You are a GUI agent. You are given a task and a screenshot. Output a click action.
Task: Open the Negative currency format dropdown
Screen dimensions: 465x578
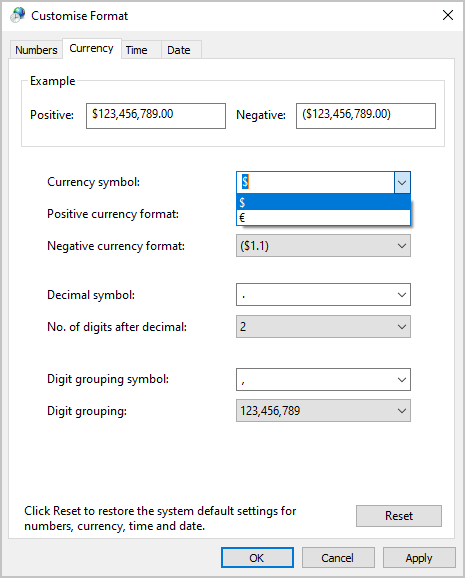pos(323,246)
